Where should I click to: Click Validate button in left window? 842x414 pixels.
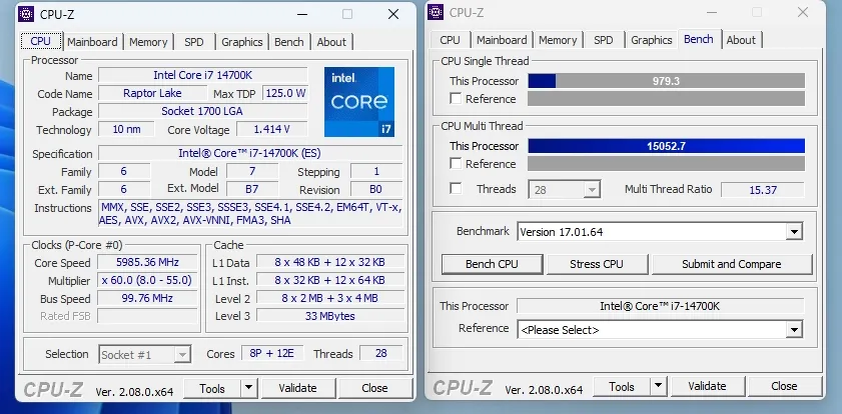[x=297, y=388]
